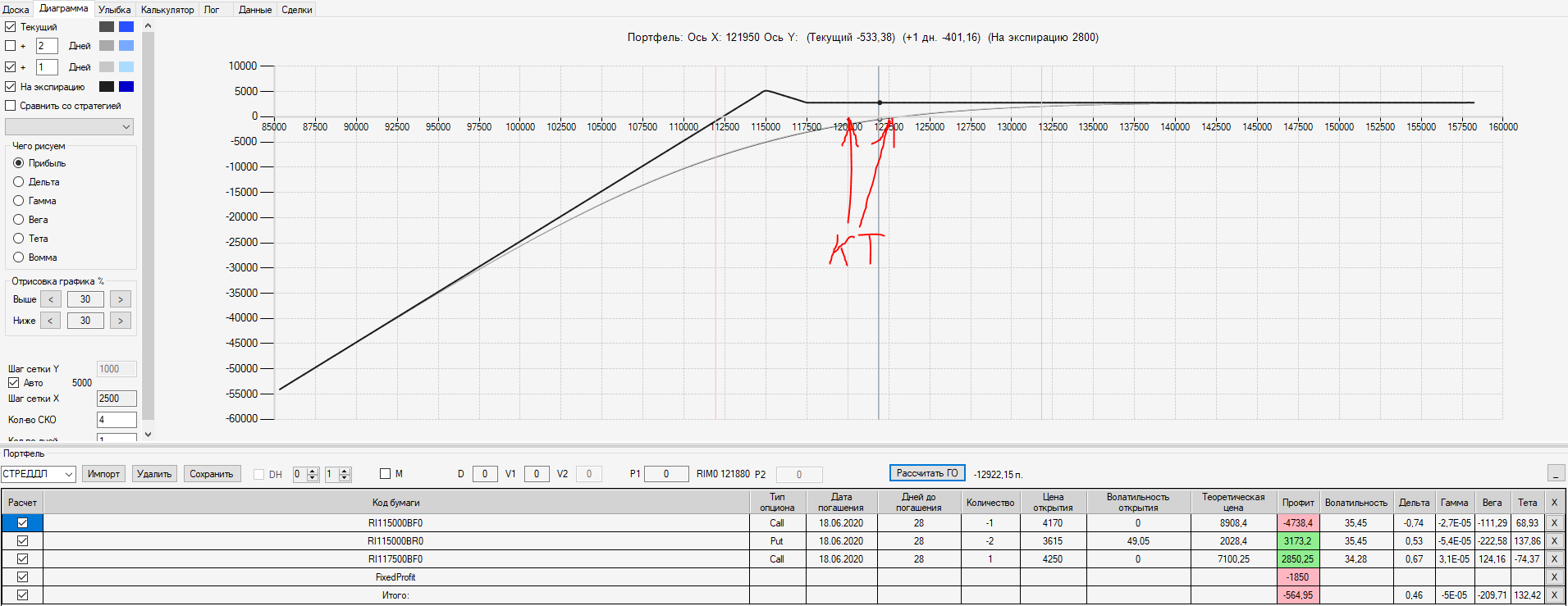Open the Улыбка tab

[x=115, y=10]
